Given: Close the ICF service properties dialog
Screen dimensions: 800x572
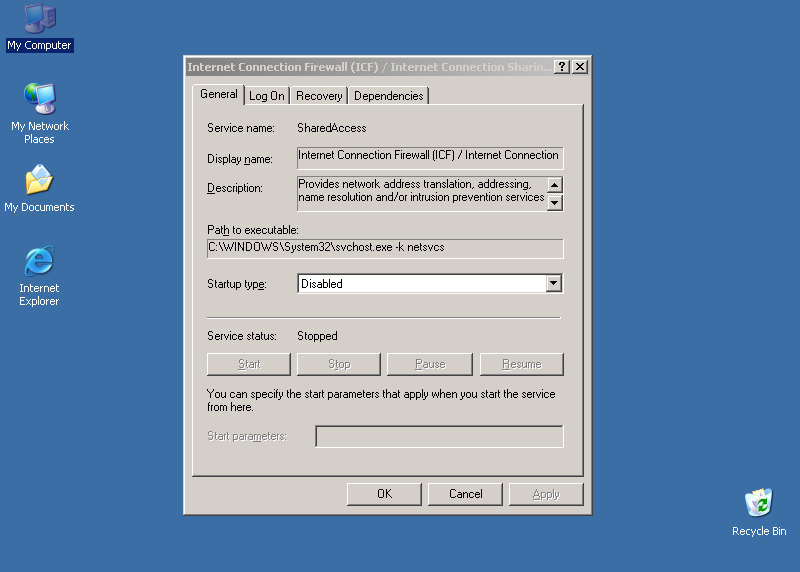Looking at the screenshot, I should tap(580, 67).
